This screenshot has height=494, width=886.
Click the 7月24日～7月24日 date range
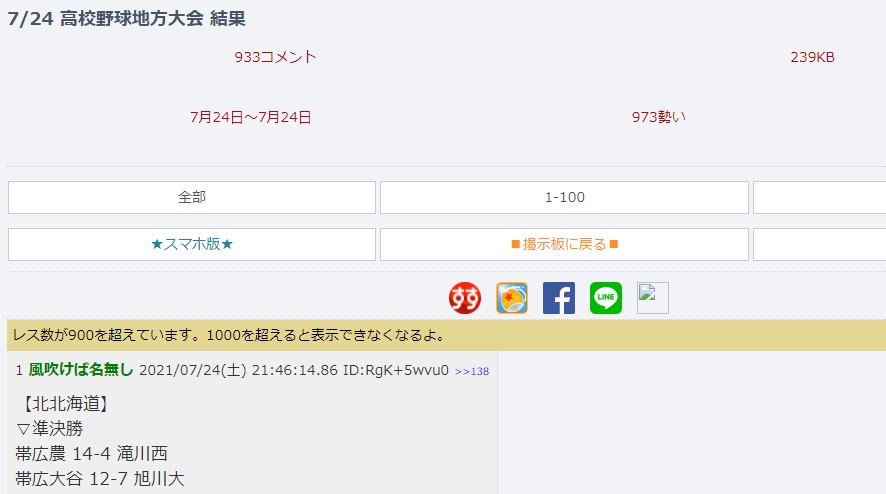[250, 117]
